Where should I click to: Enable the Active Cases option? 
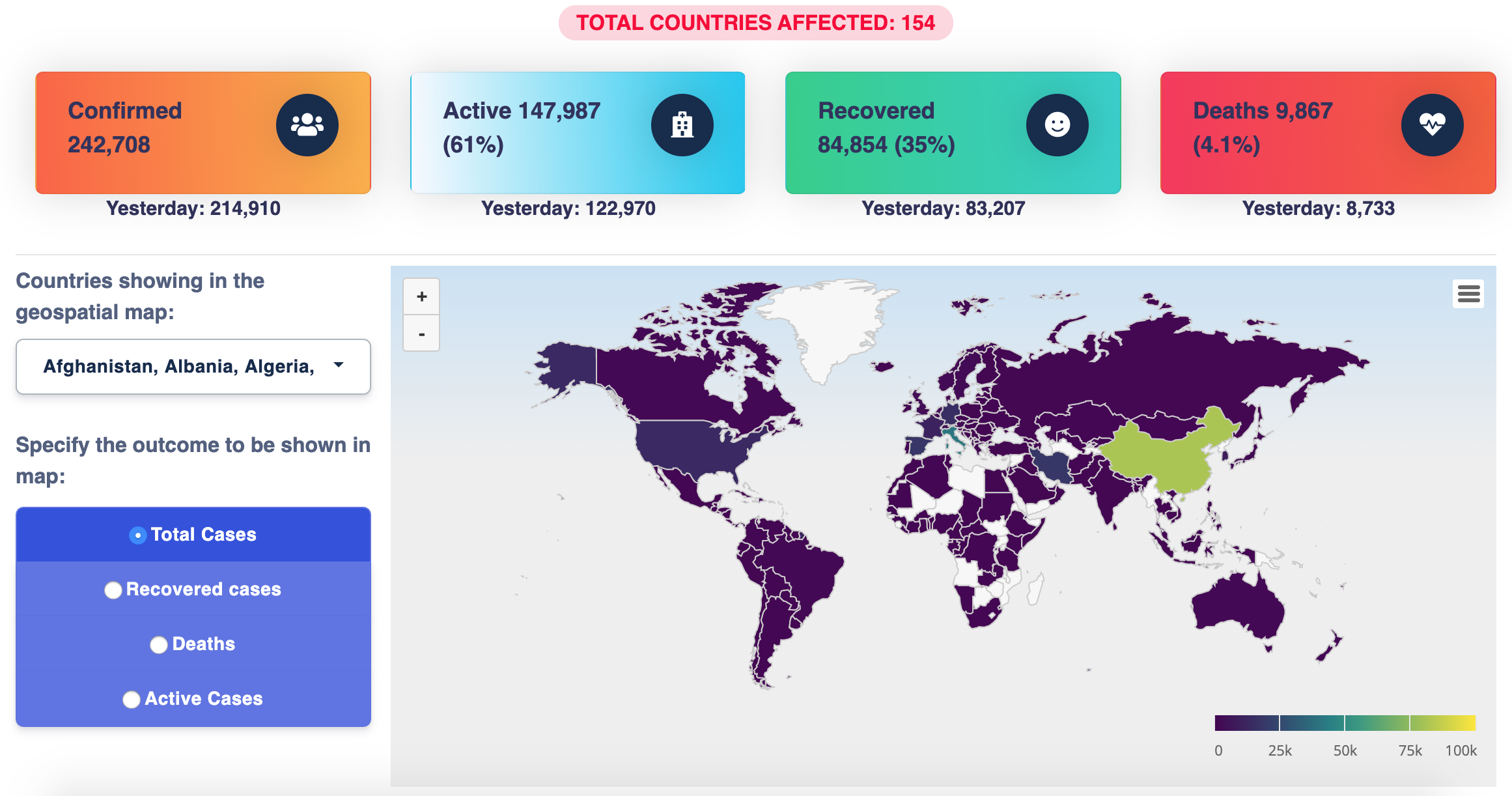(x=133, y=699)
